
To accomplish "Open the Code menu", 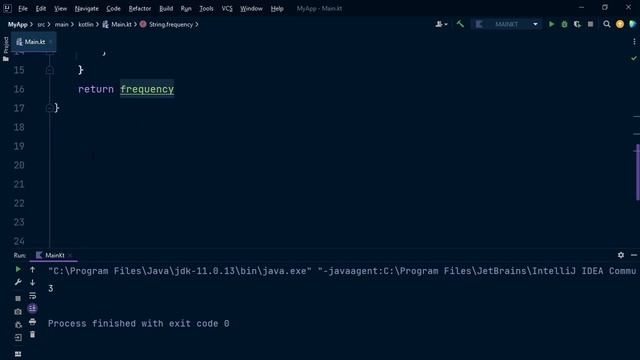I will pos(113,8).
